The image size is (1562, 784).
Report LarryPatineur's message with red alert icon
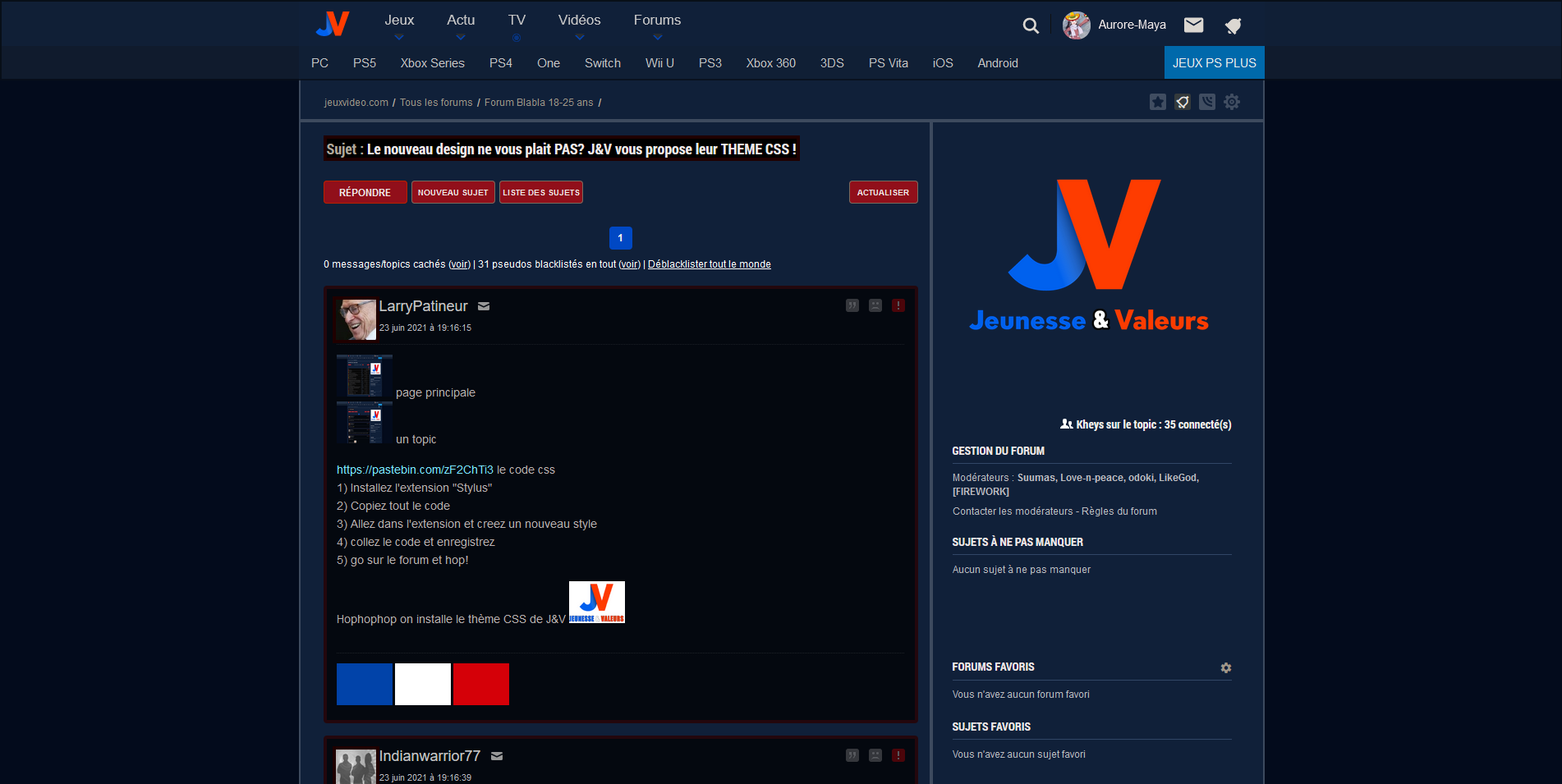(x=898, y=305)
